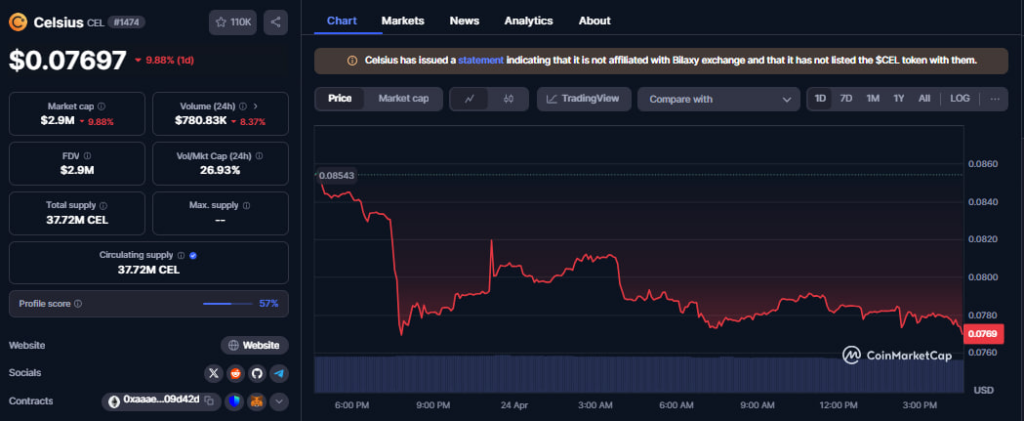Switch chart to candlestick view
The image size is (1024, 421).
coord(508,99)
